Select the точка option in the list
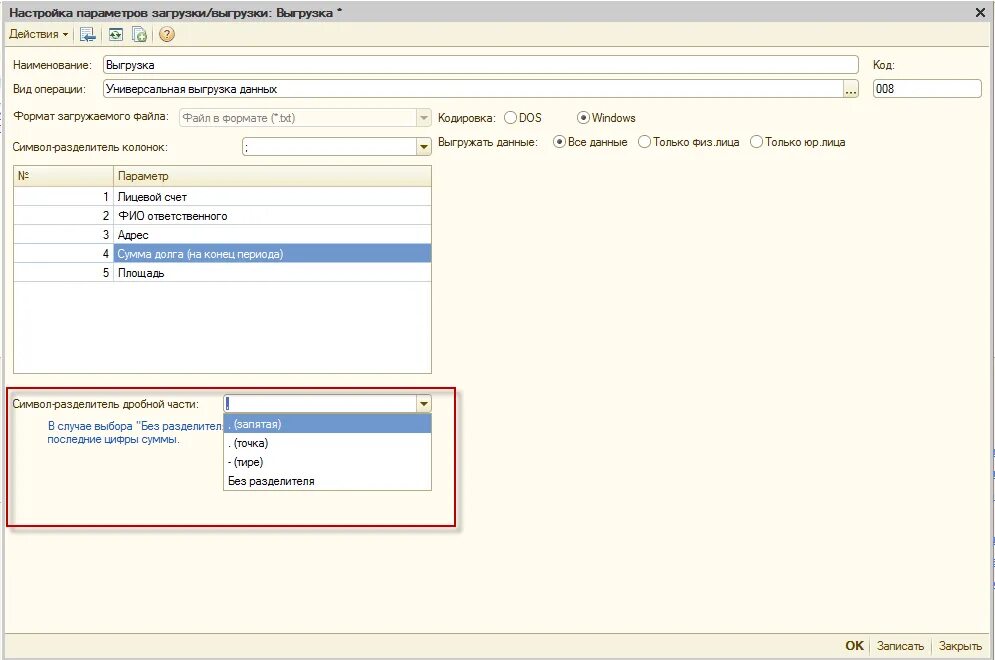Viewport: 995px width, 660px height. tap(327, 443)
